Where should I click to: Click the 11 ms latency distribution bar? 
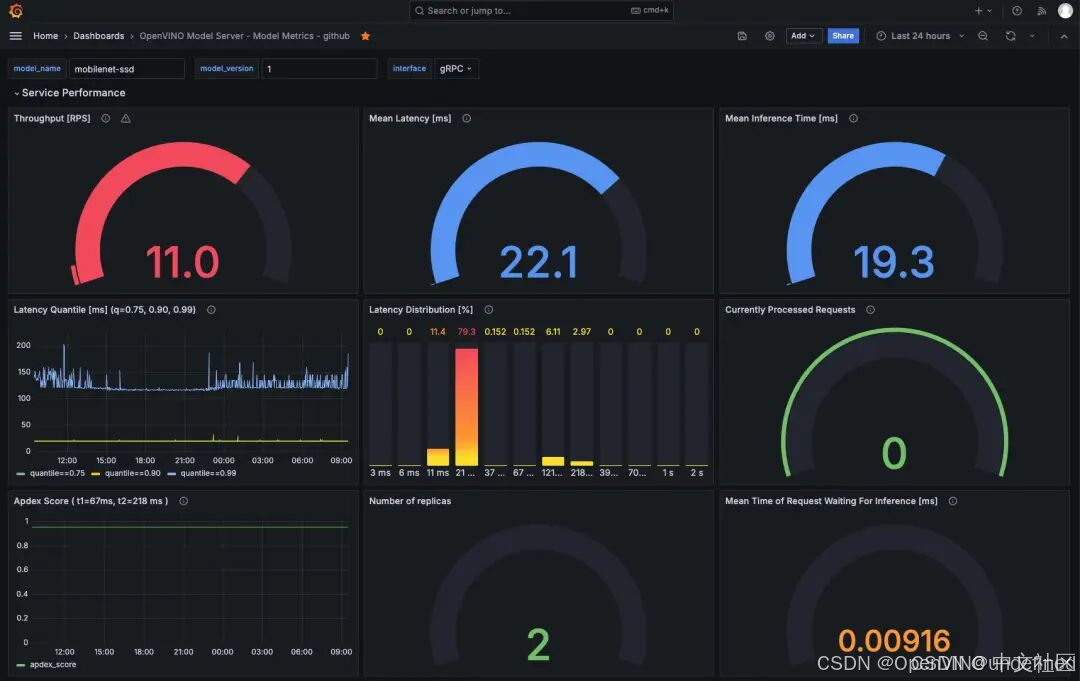[437, 457]
